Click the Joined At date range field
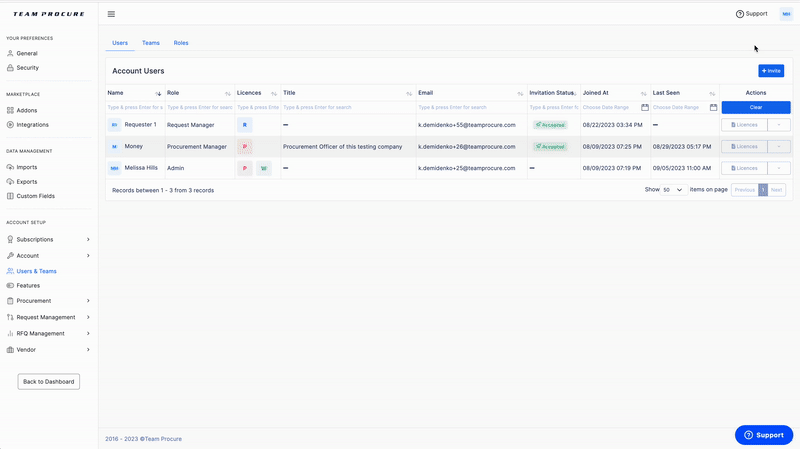The width and height of the screenshot is (800, 449). tap(611, 108)
